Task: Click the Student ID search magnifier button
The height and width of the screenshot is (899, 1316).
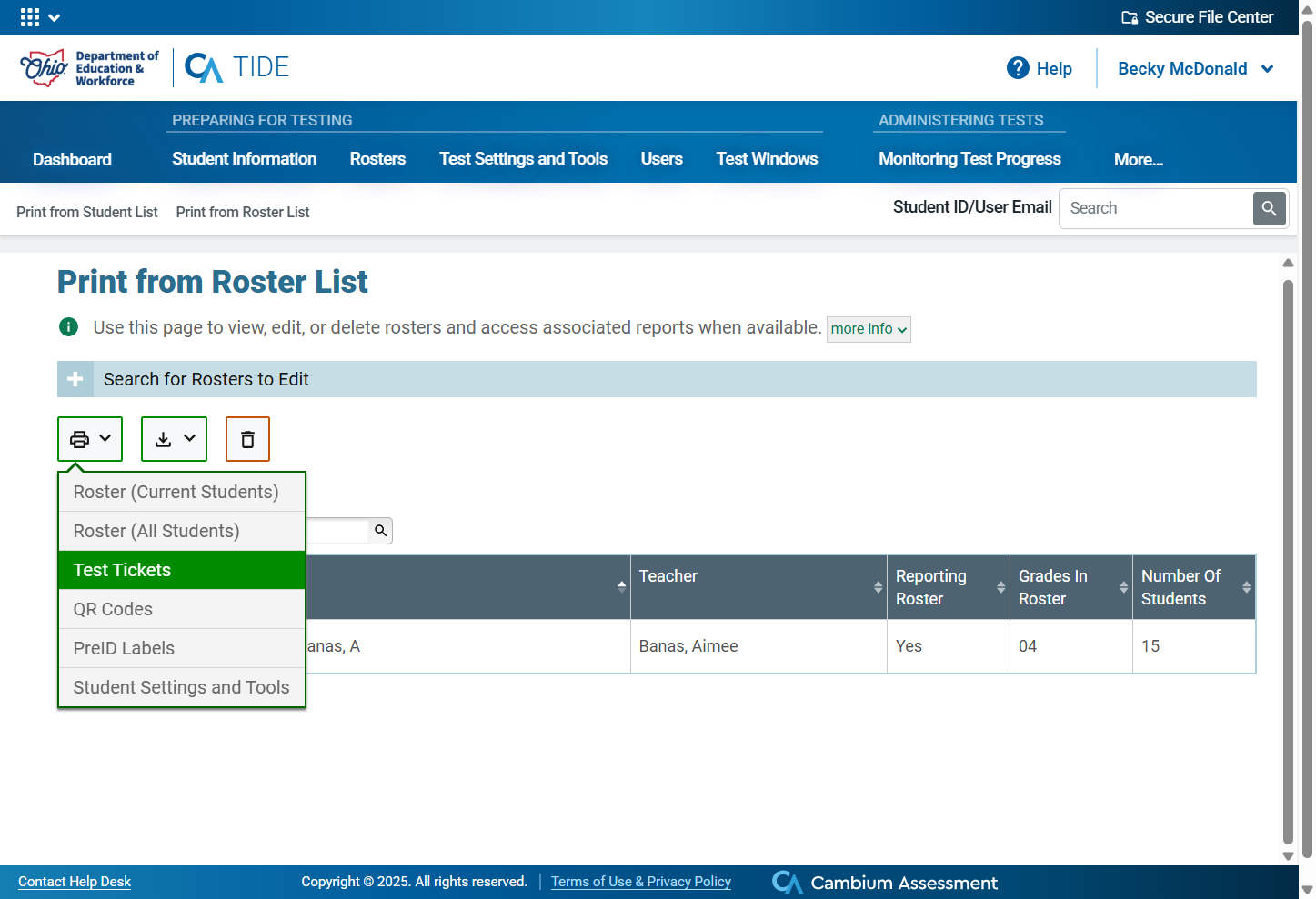Action: 1270,208
